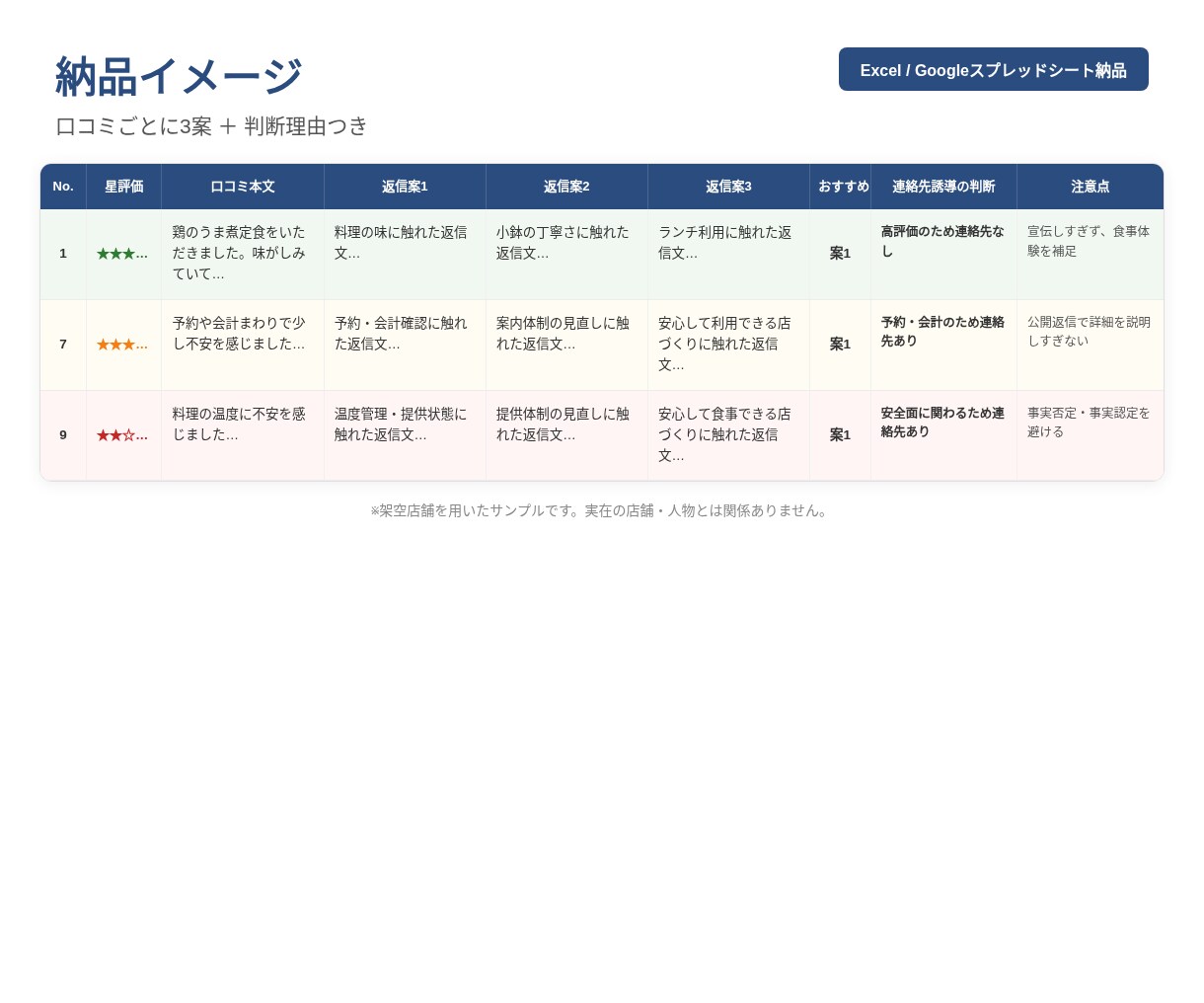Select the No. cell showing 9

tap(63, 435)
